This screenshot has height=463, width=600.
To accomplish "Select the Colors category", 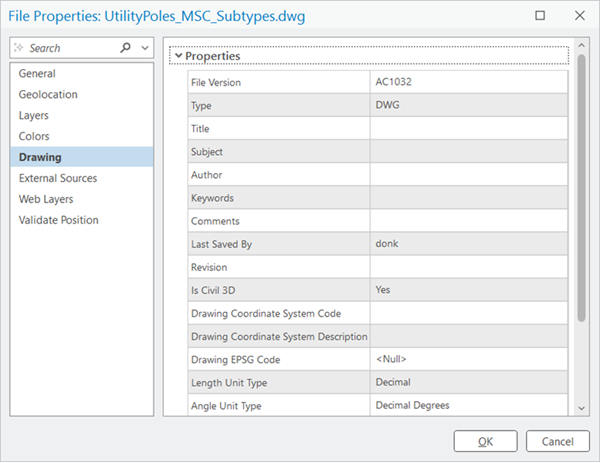I will click(x=34, y=137).
